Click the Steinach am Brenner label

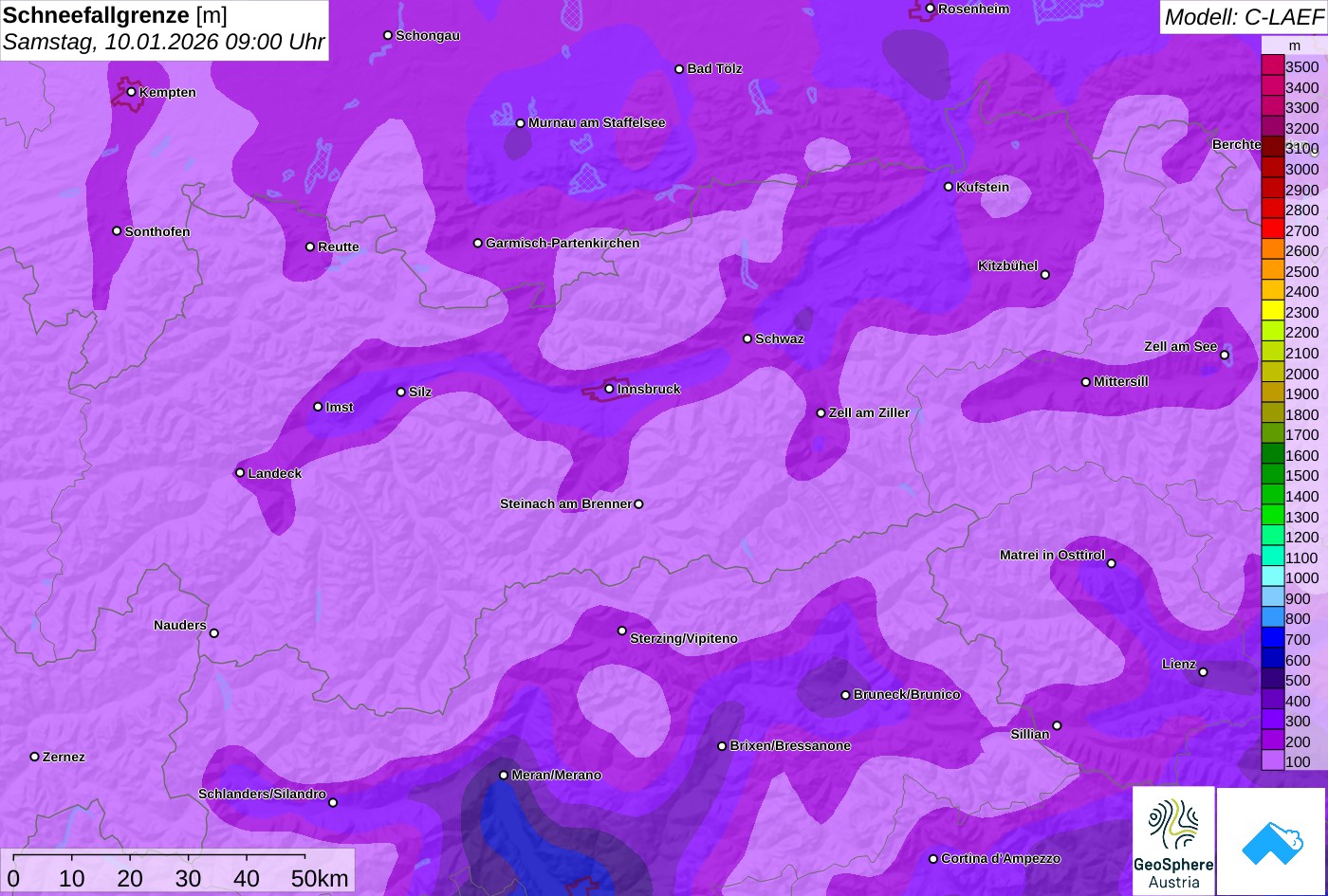tap(565, 504)
